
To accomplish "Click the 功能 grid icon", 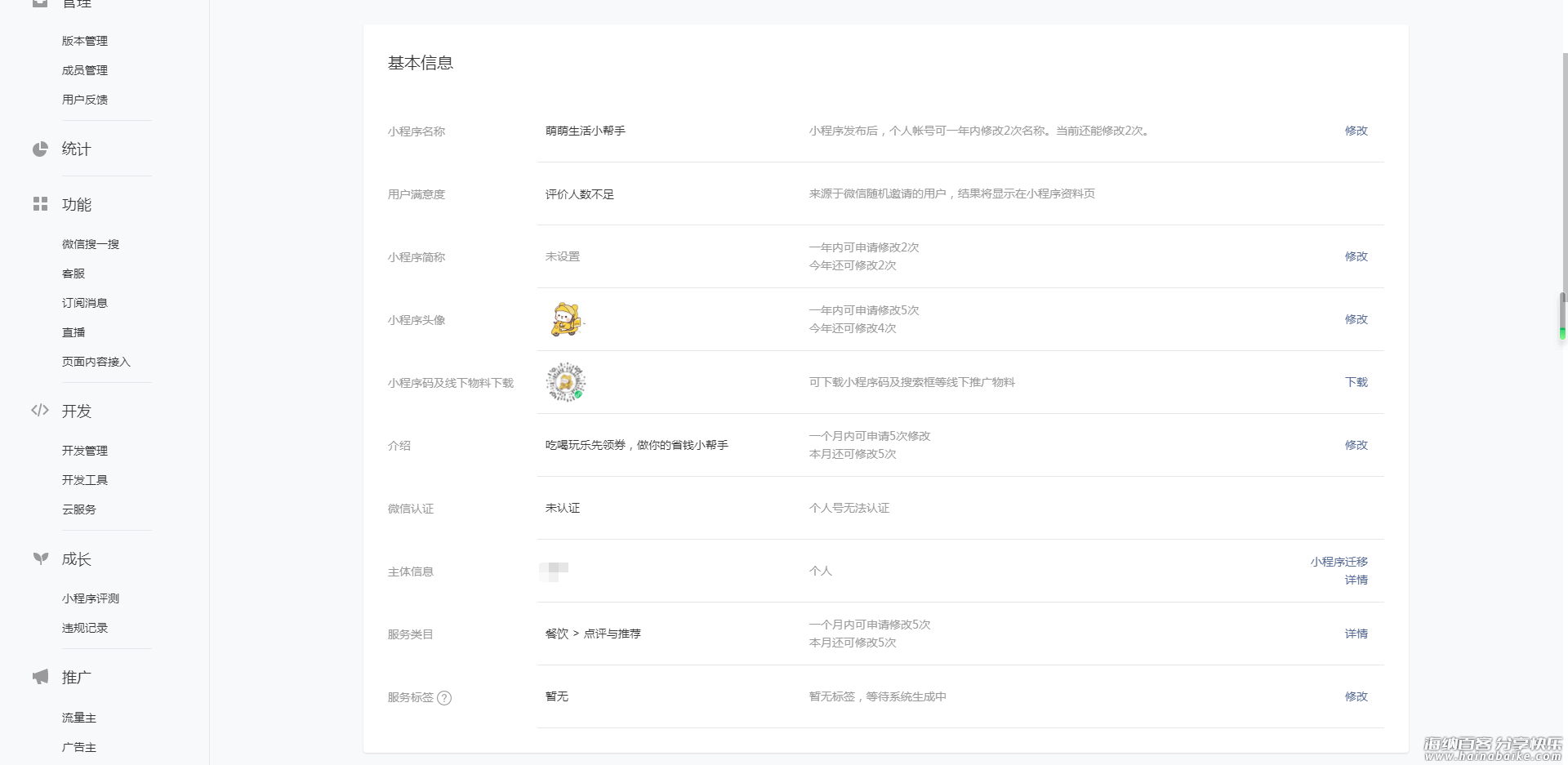I will 40,204.
